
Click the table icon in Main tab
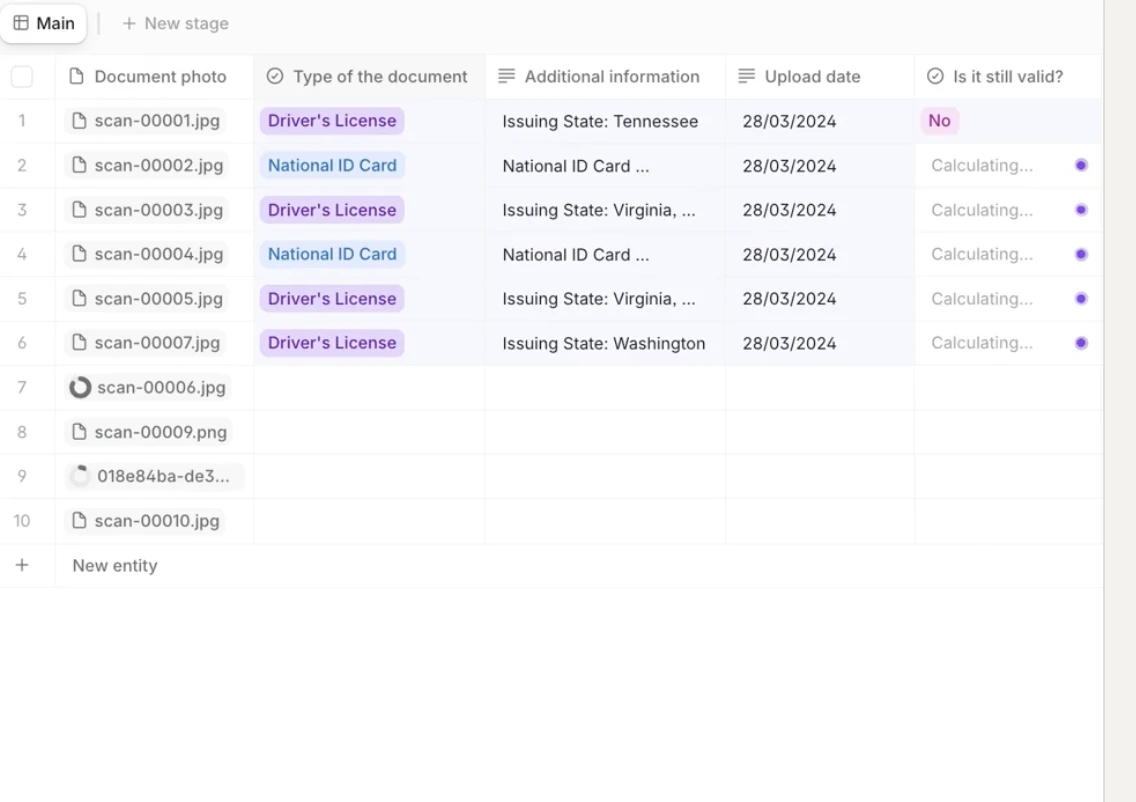21,23
